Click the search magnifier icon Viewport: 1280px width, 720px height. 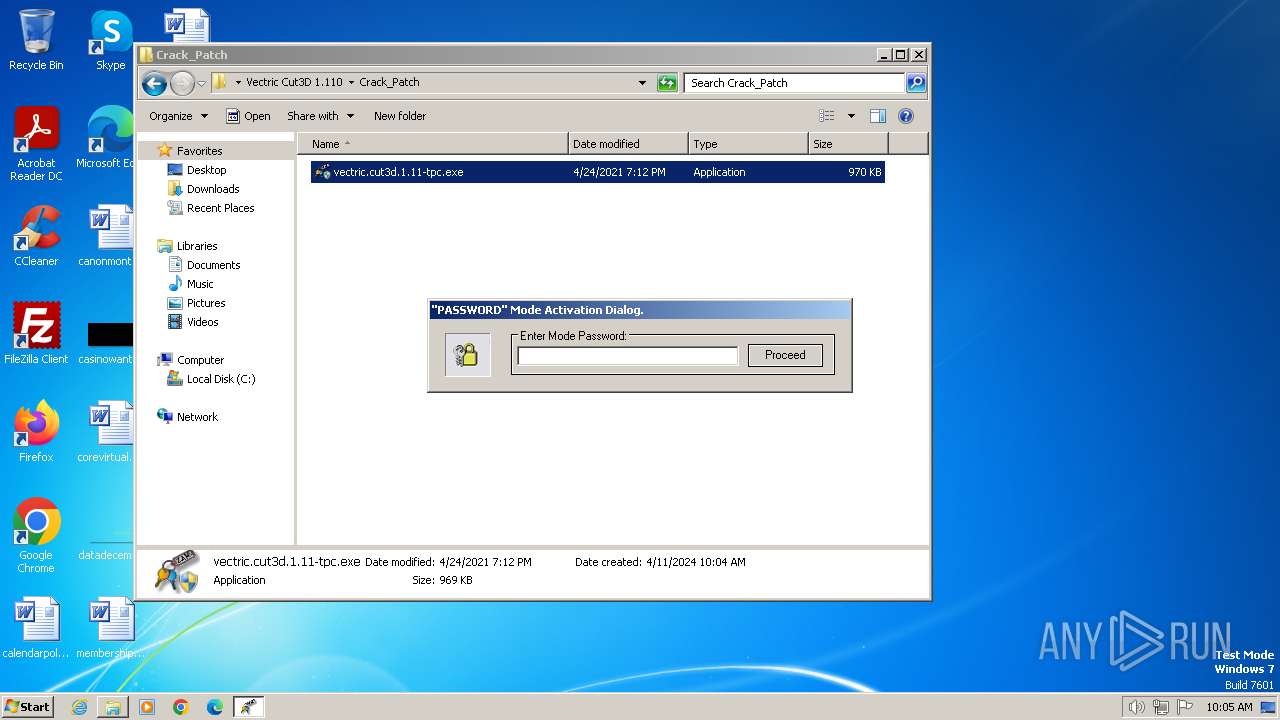[x=916, y=83]
